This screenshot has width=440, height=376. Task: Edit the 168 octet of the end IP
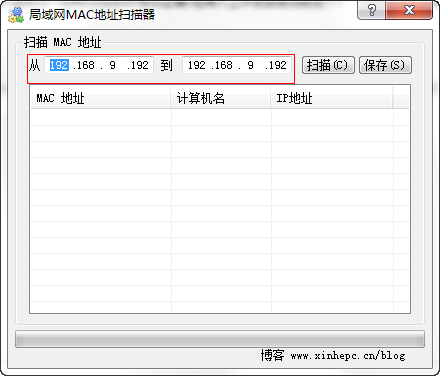click(x=224, y=65)
